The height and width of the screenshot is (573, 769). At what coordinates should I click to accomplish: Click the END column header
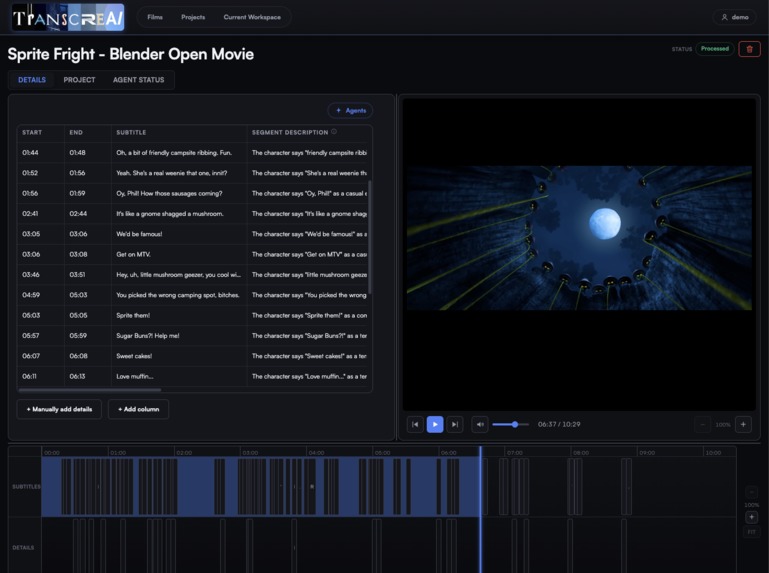click(x=76, y=132)
